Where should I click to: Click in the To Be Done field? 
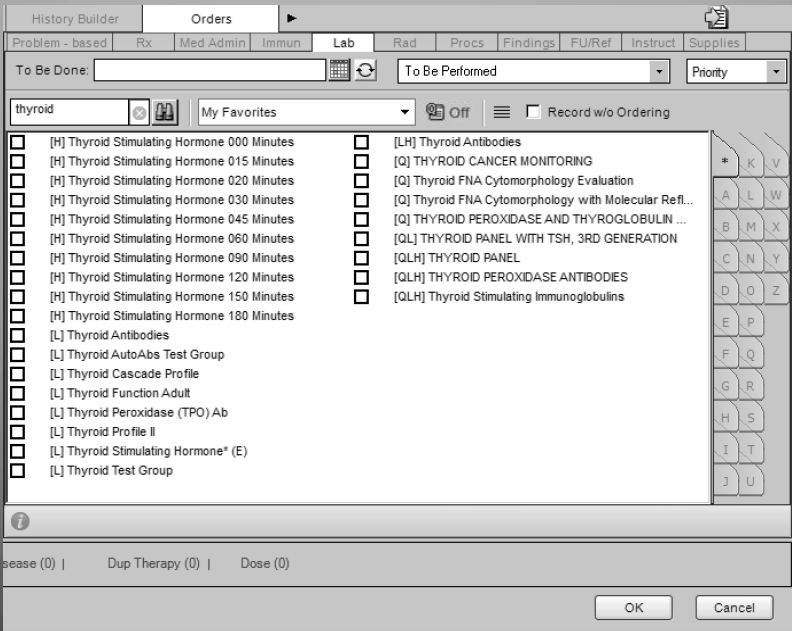tap(210, 72)
